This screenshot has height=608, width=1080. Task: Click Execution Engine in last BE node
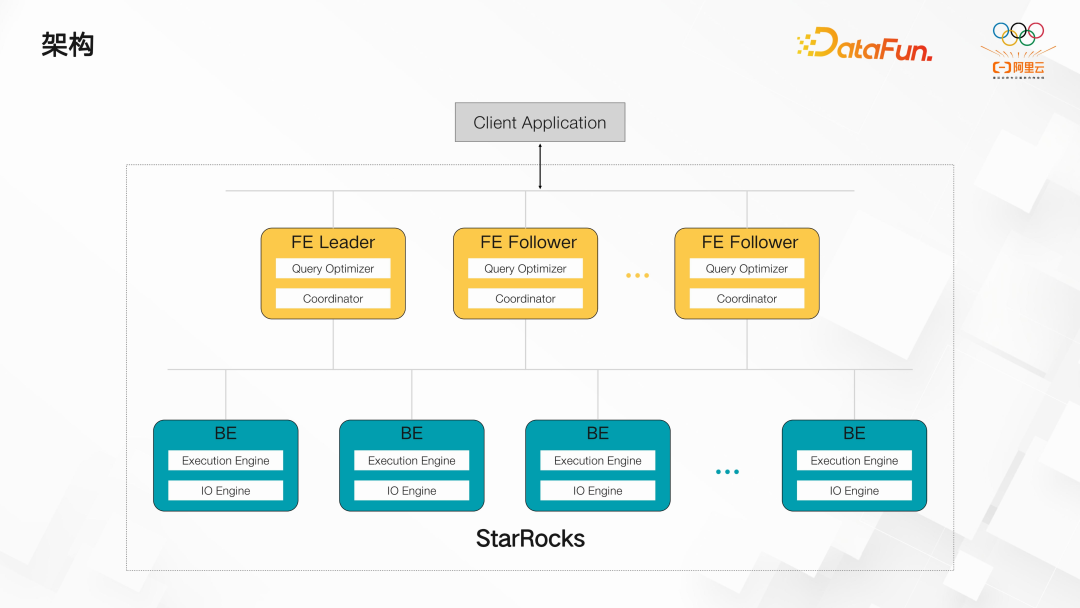pyautogui.click(x=854, y=461)
